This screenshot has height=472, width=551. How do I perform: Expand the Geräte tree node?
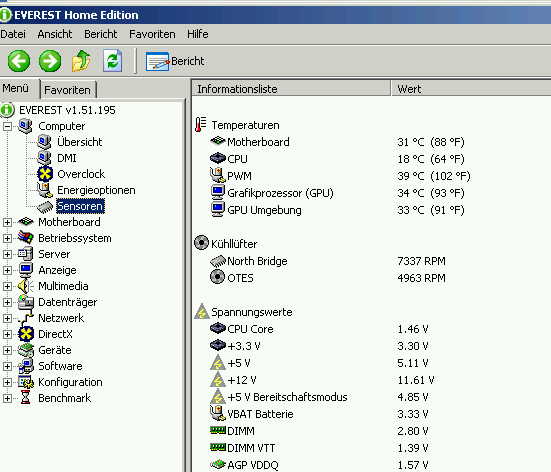[x=7, y=350]
